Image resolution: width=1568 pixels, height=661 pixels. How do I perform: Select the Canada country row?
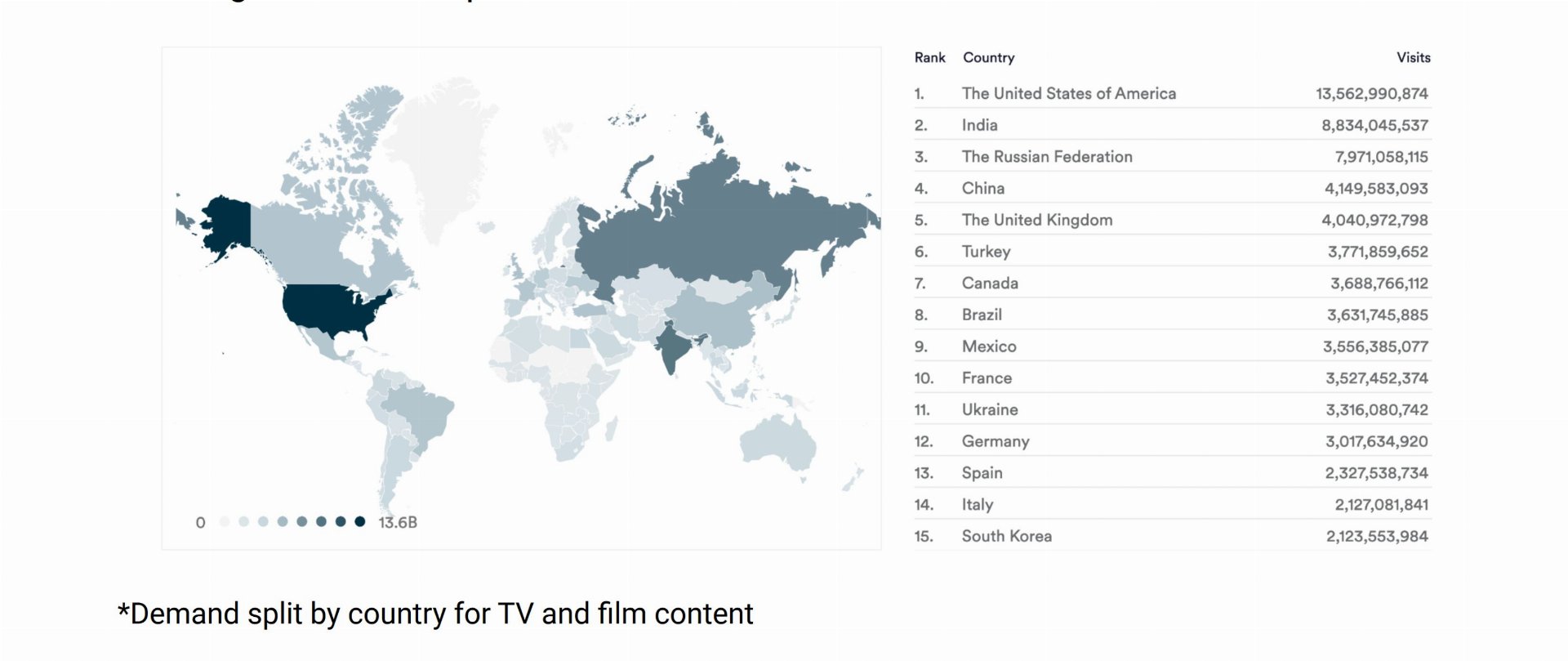1172,284
